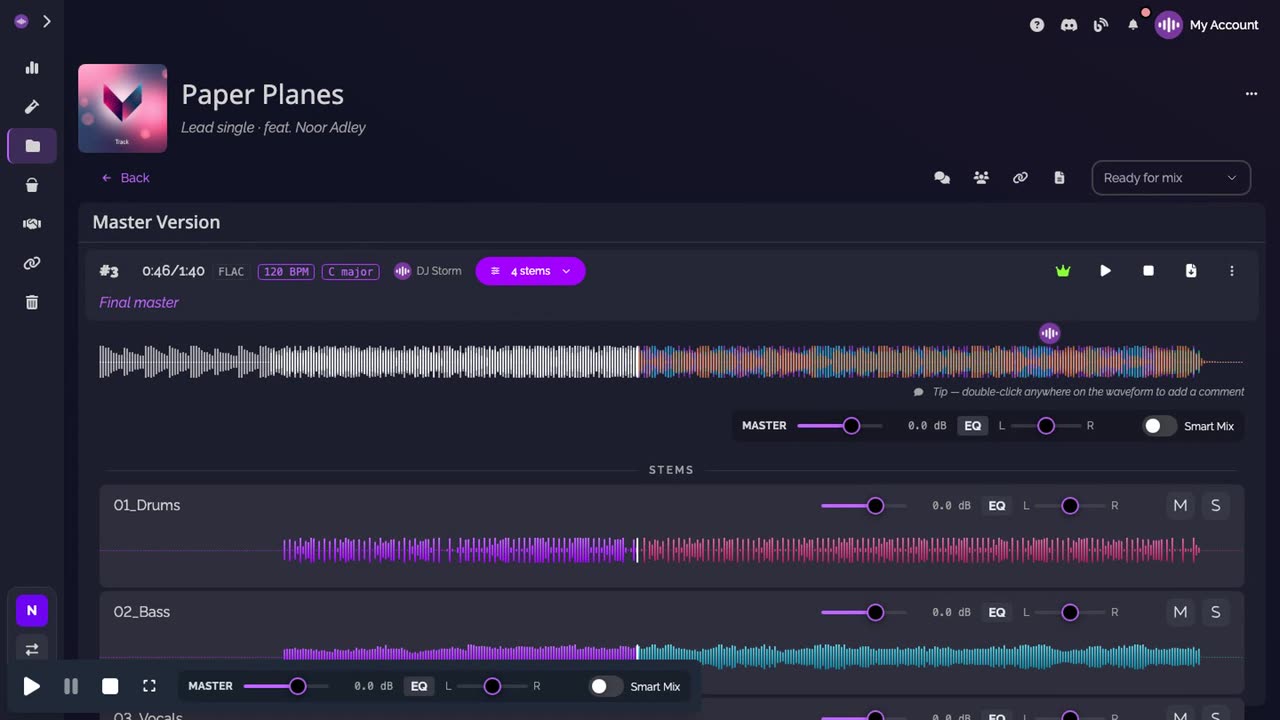Mute the 02_Bass stem

point(1180,612)
